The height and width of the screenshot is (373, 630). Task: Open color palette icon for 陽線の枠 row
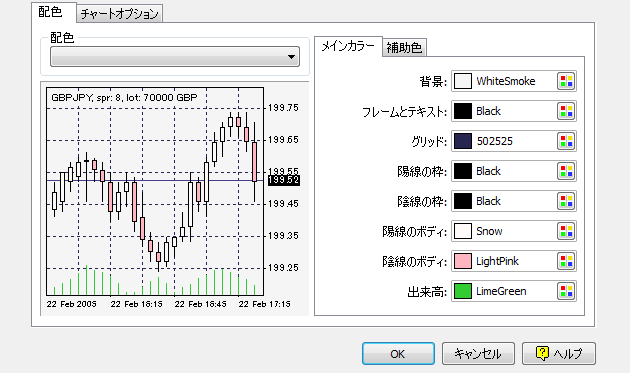coord(567,171)
